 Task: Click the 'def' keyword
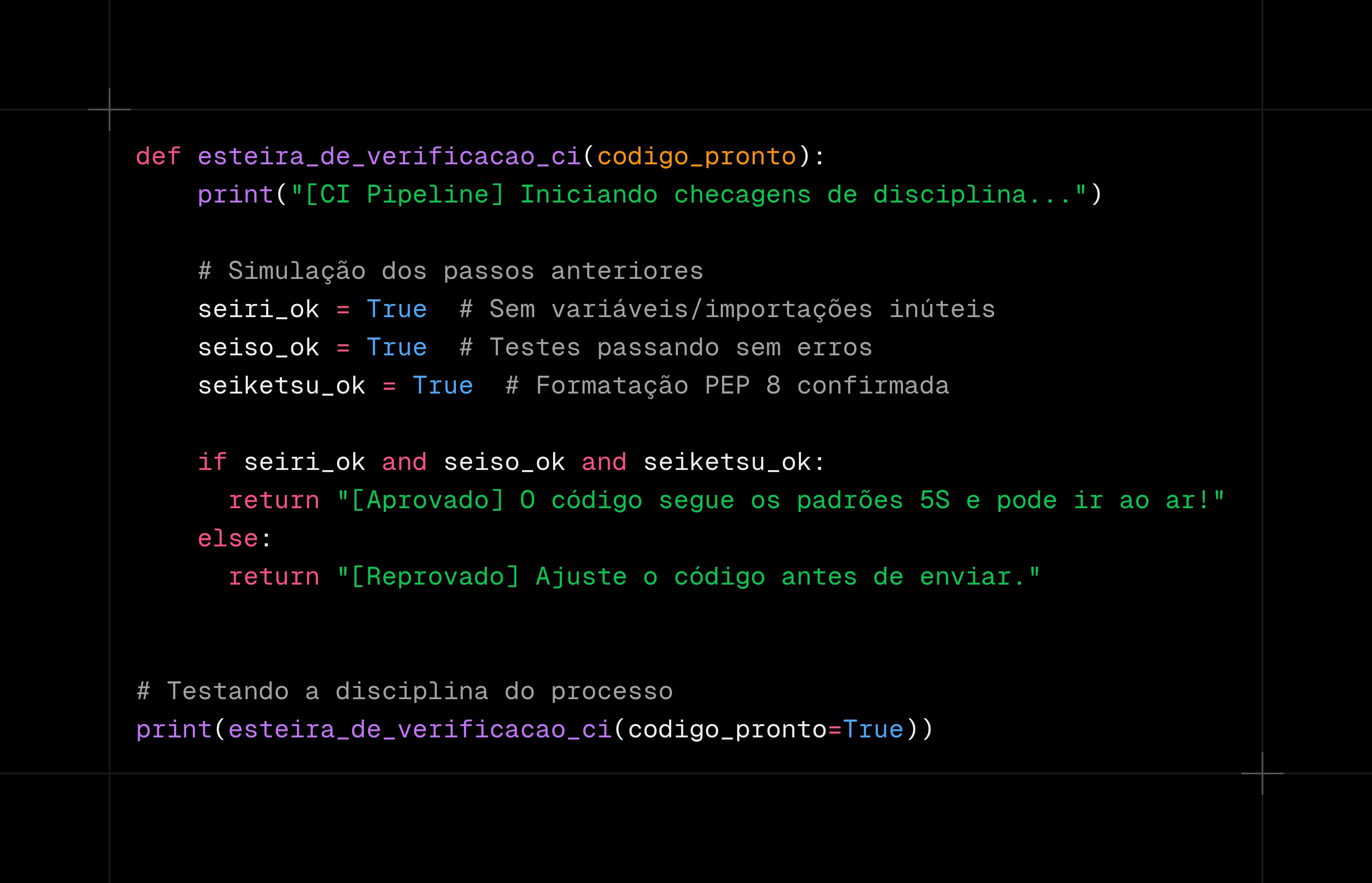point(159,157)
